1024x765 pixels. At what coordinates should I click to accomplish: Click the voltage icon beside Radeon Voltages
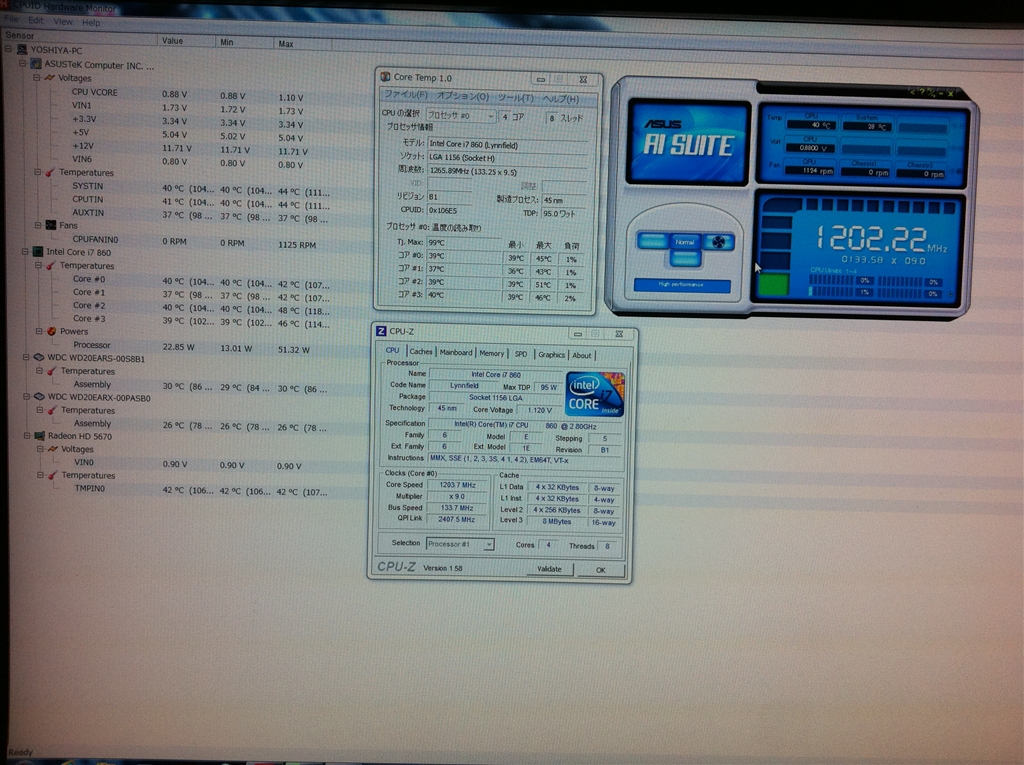point(52,449)
